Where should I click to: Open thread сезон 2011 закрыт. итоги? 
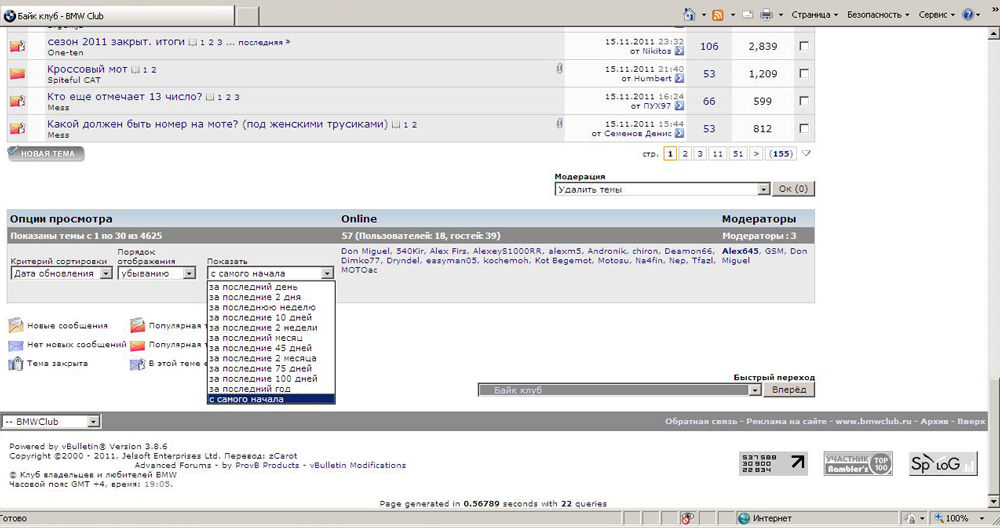tap(115, 41)
